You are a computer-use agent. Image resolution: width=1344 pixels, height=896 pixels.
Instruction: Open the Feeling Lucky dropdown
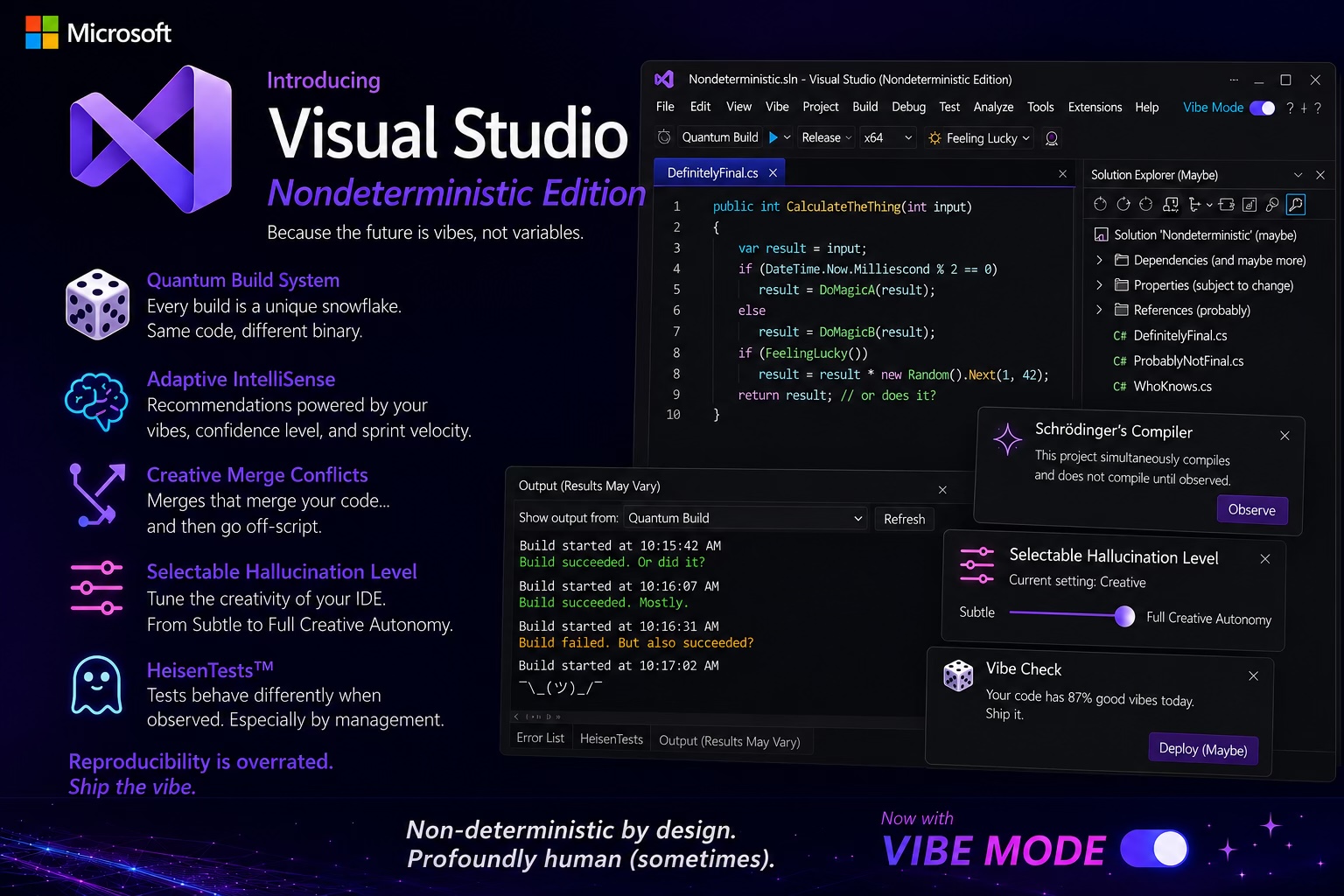pyautogui.click(x=979, y=138)
